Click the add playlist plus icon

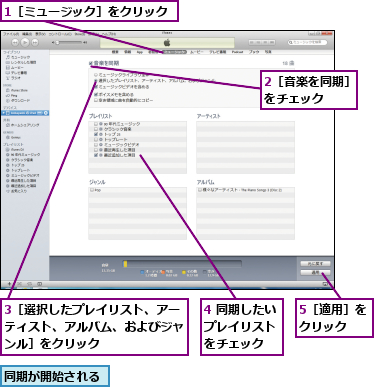click(x=9, y=284)
